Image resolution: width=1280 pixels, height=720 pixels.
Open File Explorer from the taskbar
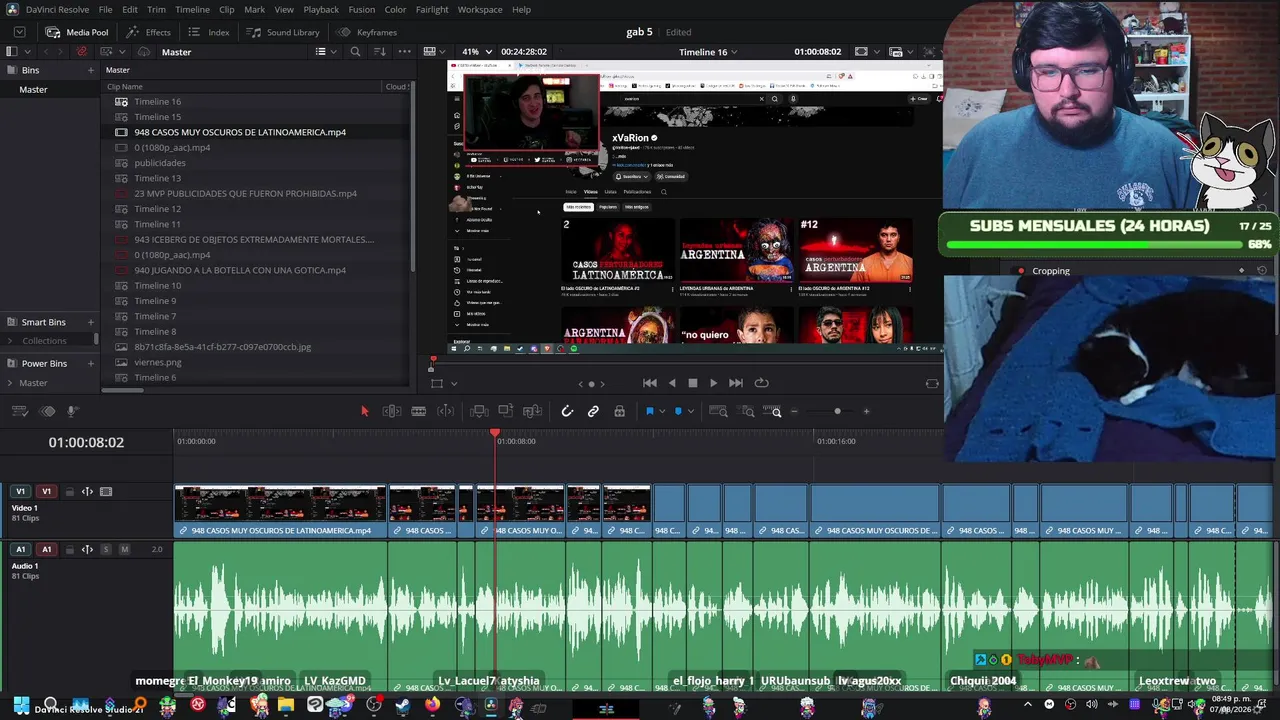point(286,705)
